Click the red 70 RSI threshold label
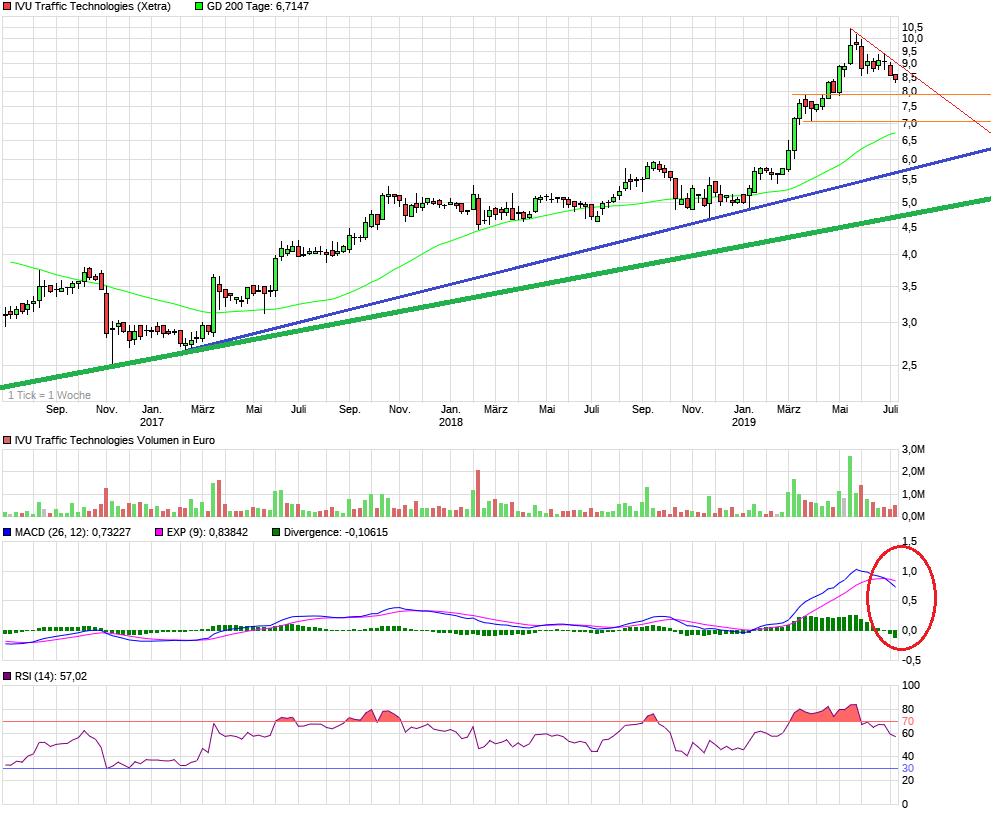Viewport: 991px width, 814px height. [x=908, y=721]
